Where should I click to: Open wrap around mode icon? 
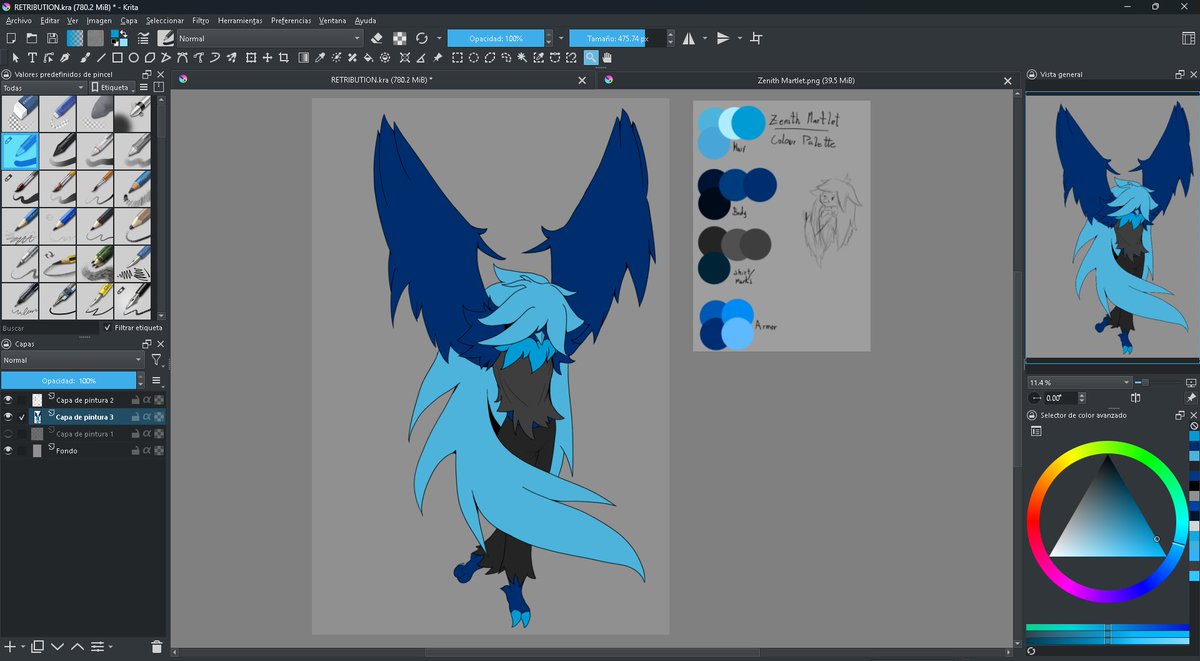757,38
